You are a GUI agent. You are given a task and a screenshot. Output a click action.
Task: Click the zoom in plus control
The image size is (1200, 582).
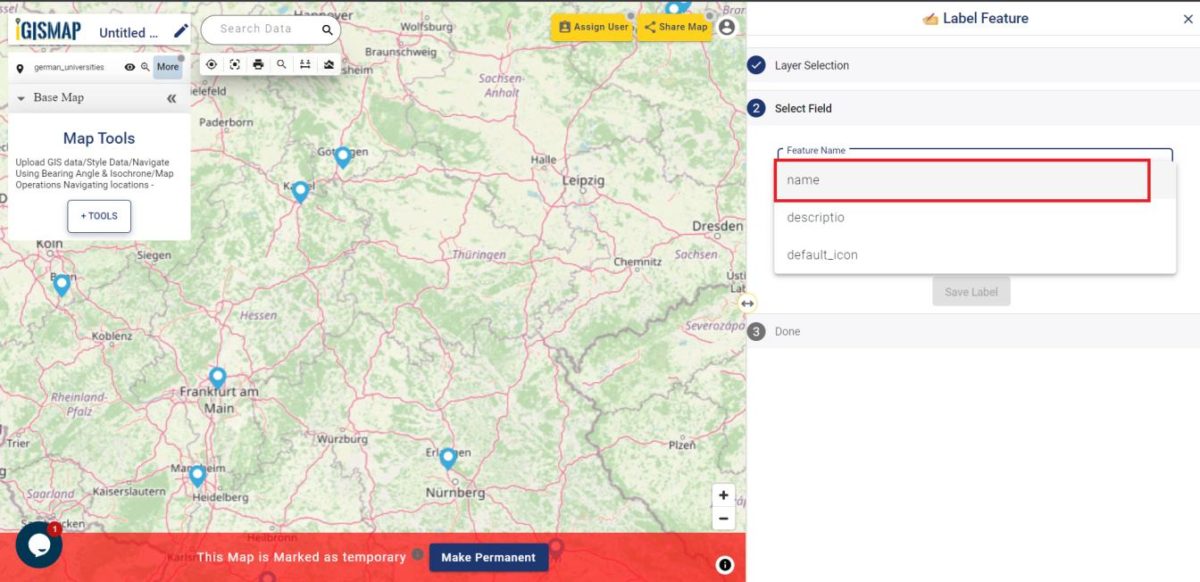(723, 494)
